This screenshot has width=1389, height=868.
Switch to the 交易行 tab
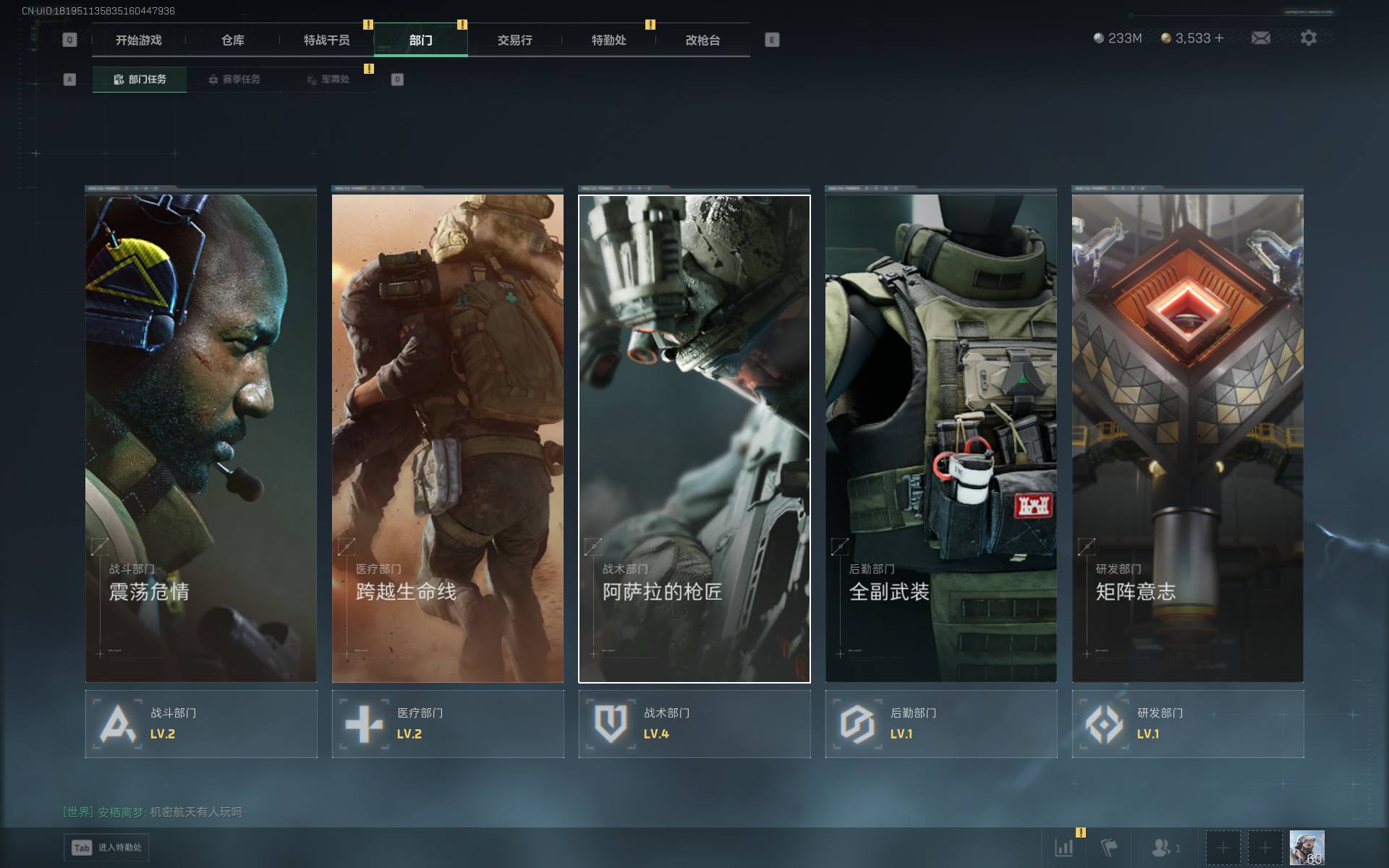(514, 41)
